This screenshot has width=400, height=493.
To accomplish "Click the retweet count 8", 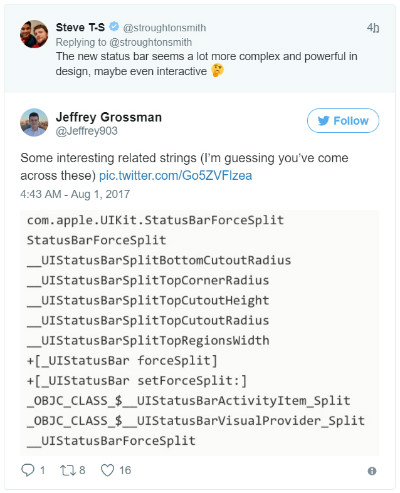I will pos(82,470).
